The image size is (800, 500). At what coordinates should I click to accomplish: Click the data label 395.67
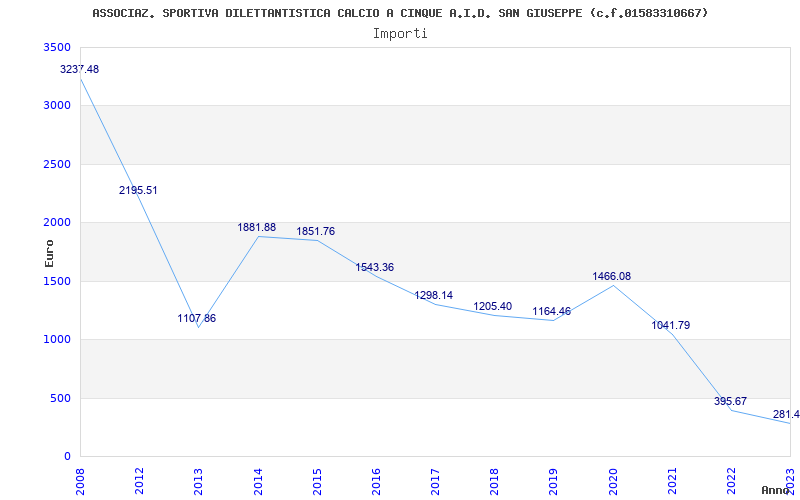point(731,402)
